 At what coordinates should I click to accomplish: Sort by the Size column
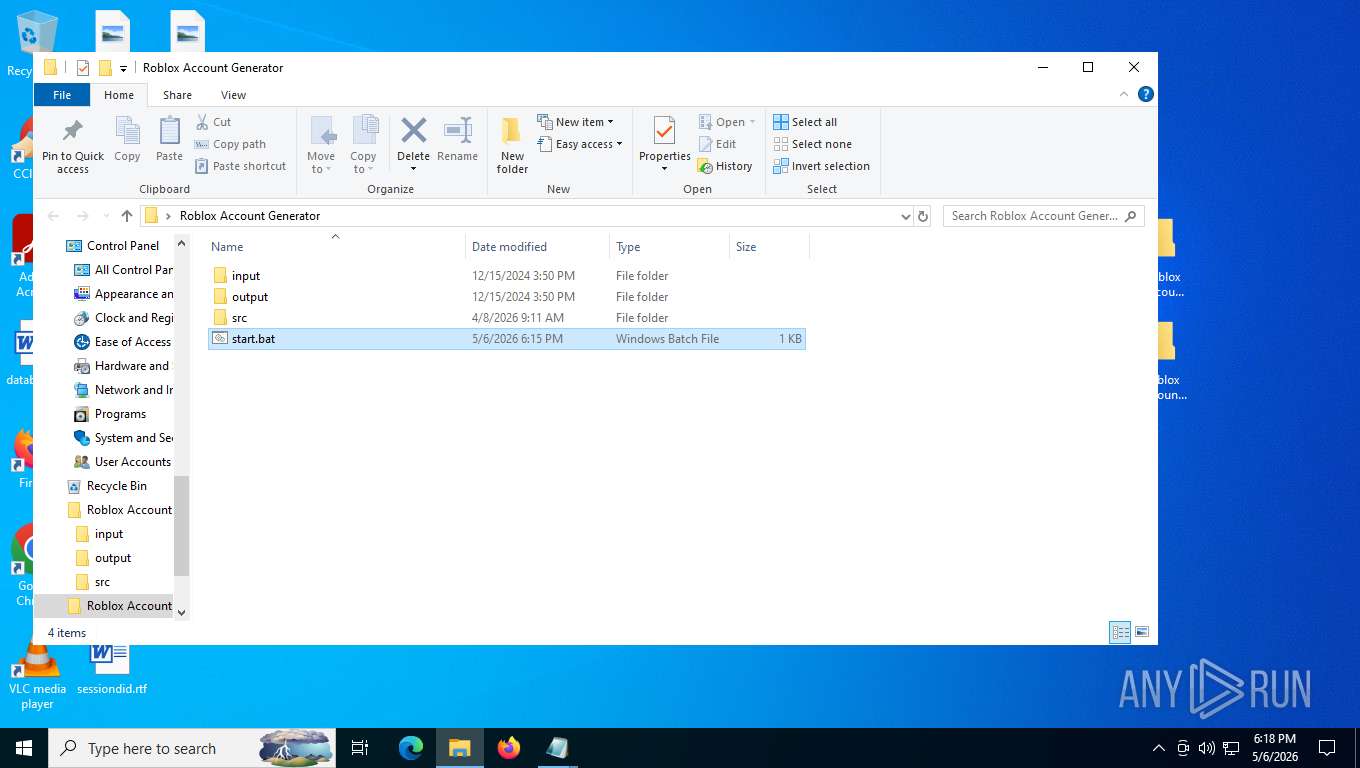pyautogui.click(x=769, y=246)
